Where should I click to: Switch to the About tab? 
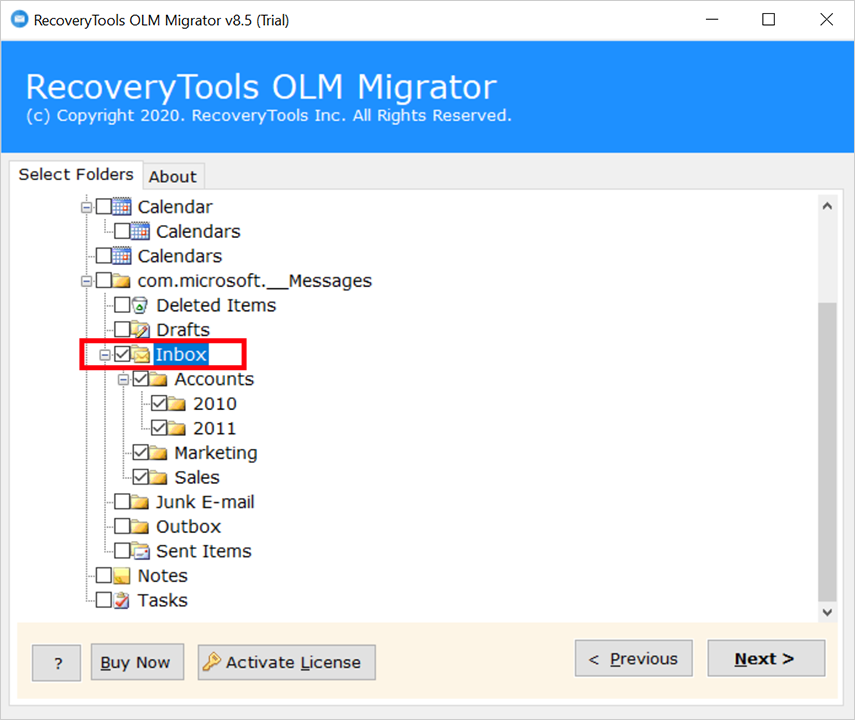point(173,177)
